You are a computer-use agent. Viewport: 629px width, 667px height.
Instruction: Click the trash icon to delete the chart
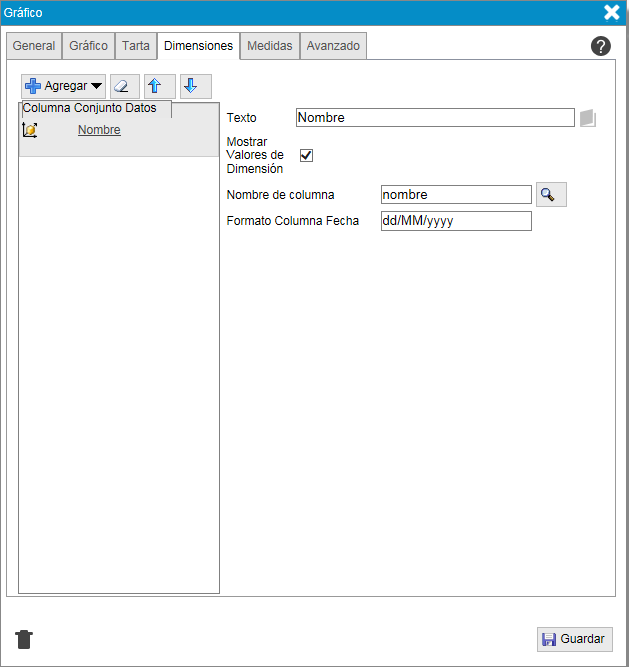pos(24,640)
